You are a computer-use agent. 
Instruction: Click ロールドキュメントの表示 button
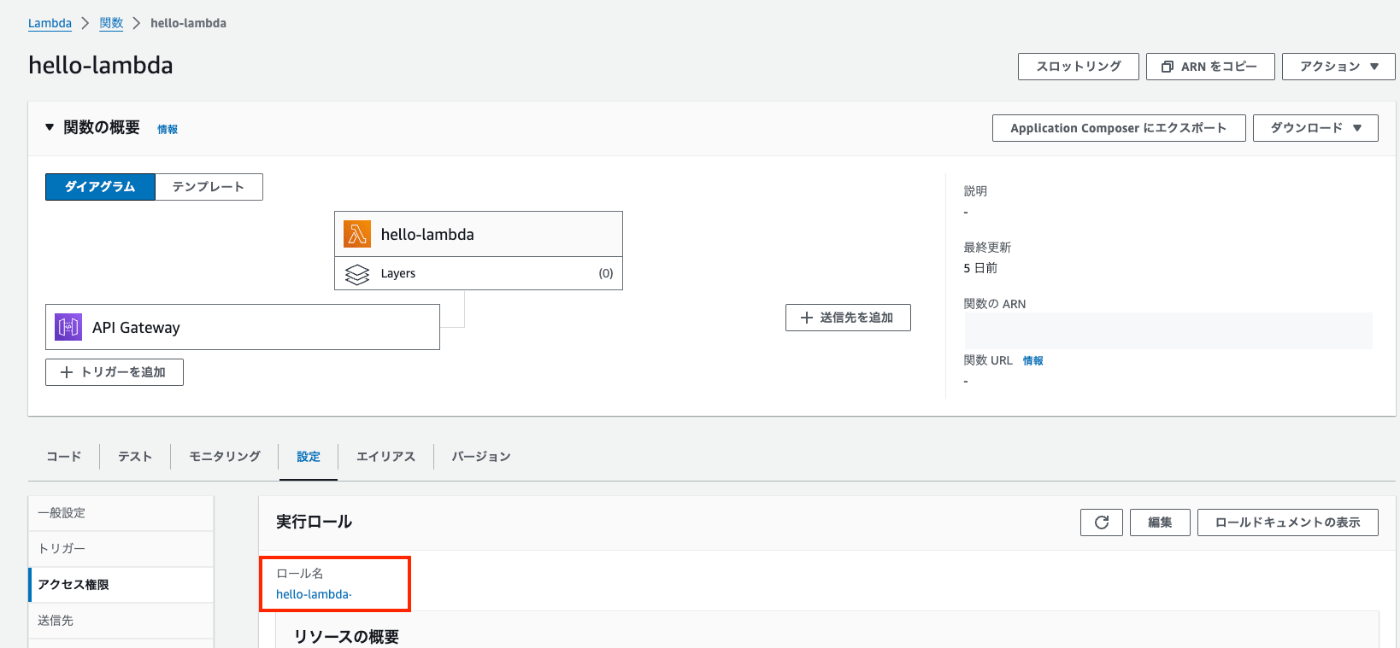pos(1288,522)
